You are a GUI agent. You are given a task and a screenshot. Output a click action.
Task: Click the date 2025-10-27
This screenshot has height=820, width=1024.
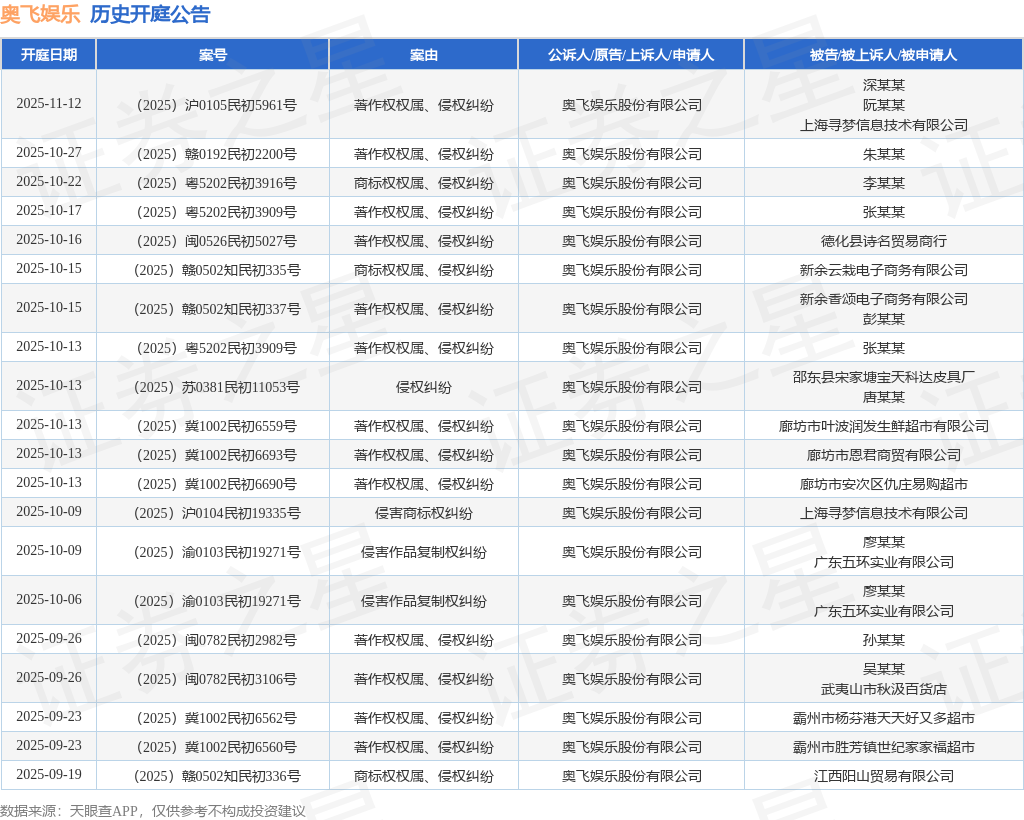point(49,153)
